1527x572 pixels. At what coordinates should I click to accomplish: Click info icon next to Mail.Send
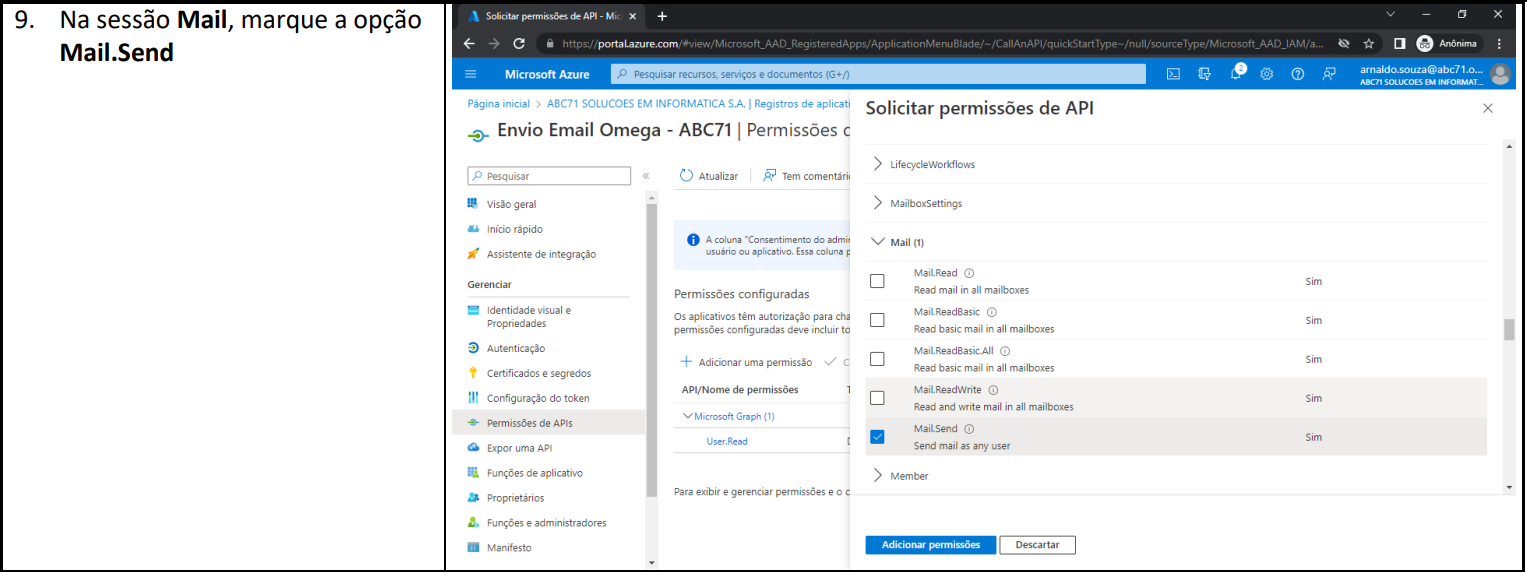click(x=969, y=429)
